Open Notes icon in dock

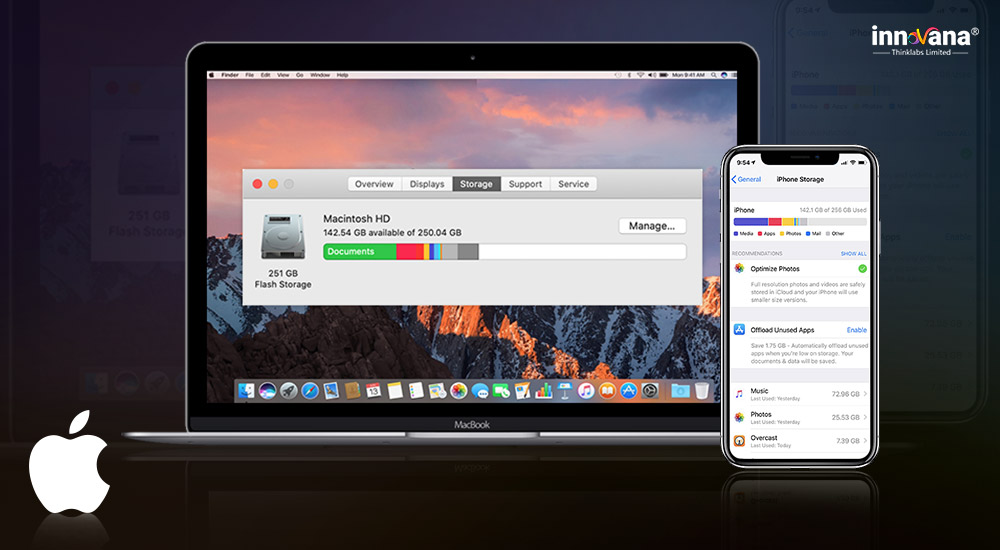point(395,390)
